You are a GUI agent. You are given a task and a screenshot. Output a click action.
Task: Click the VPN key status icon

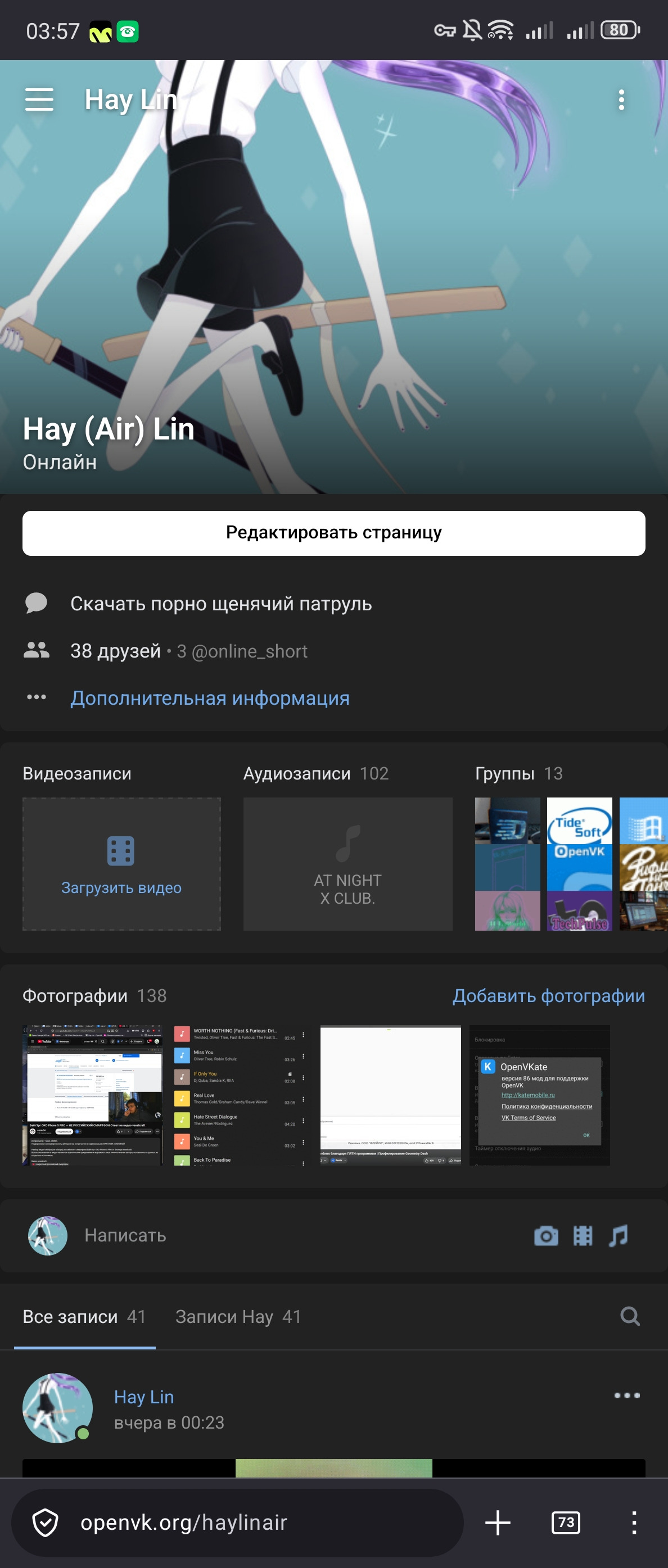coord(445,30)
